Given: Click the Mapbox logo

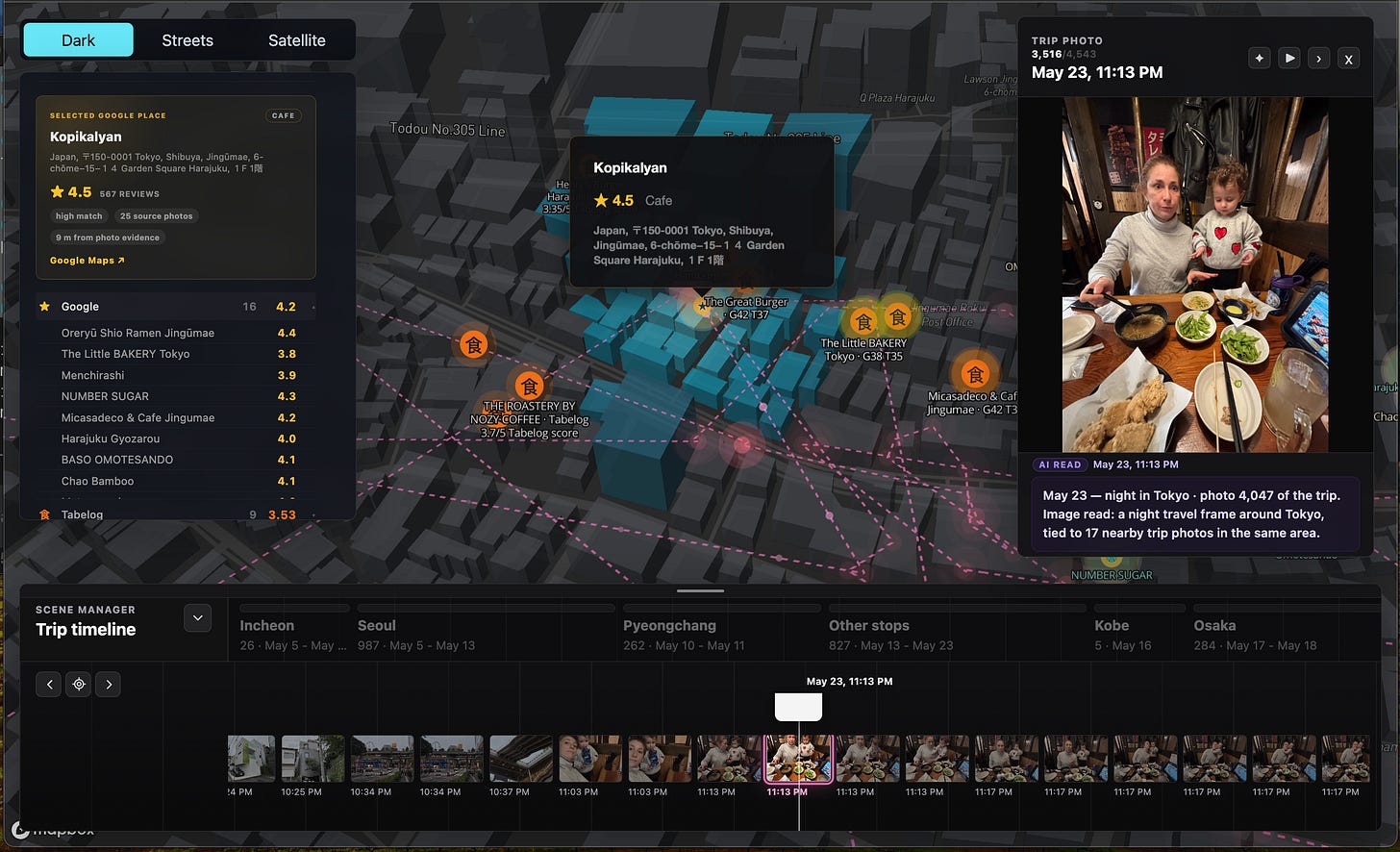Looking at the screenshot, I should 55,830.
